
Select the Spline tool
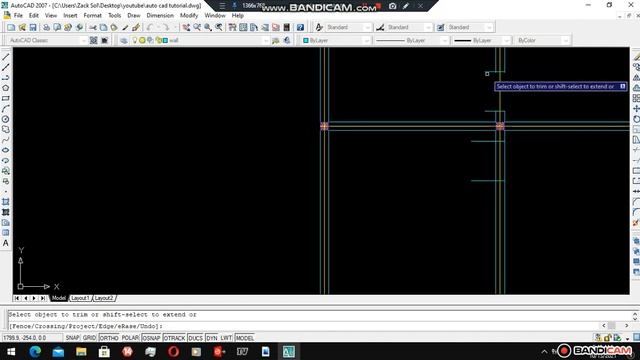pos(6,140)
